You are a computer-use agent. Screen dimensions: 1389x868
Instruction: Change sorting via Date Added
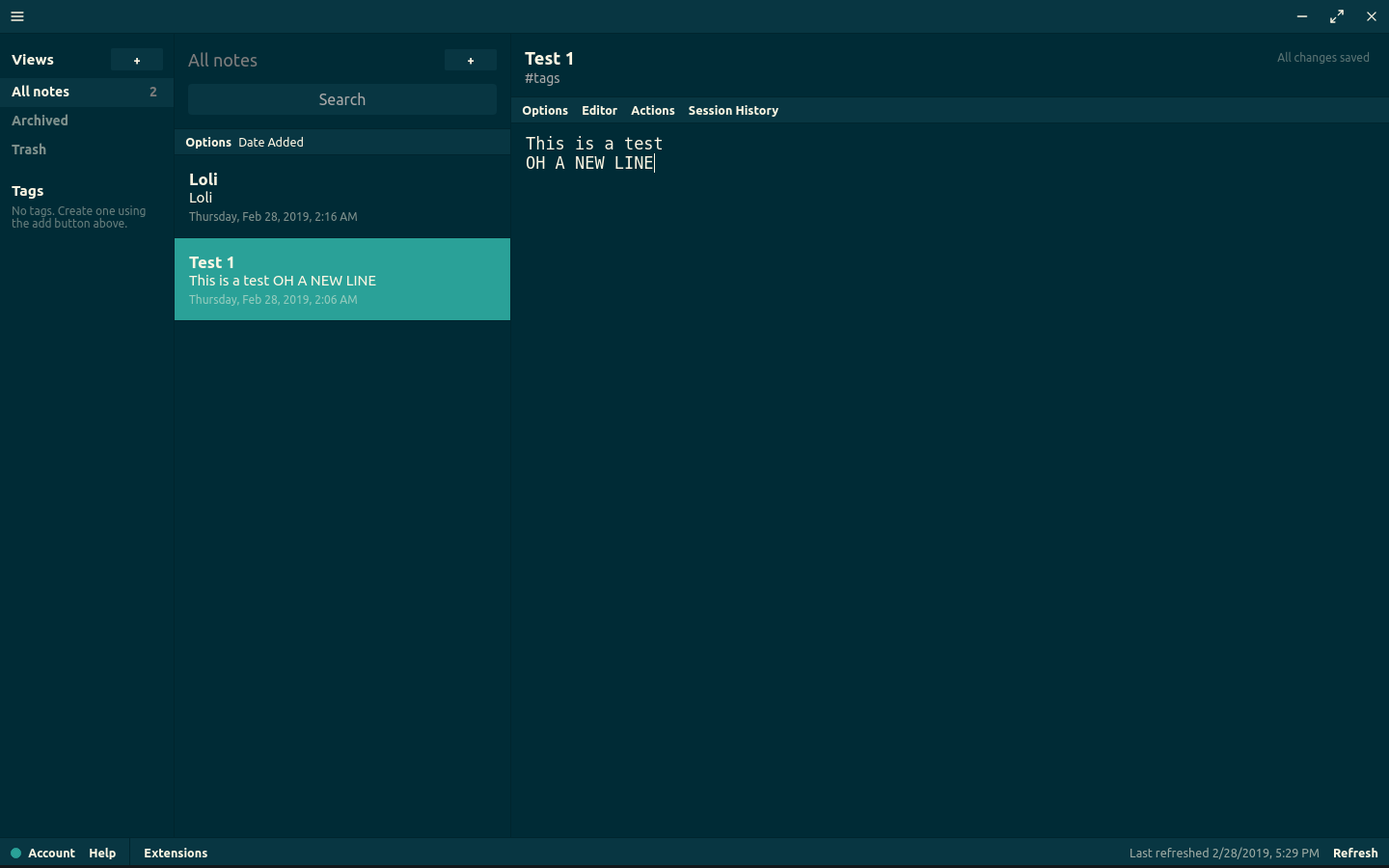point(270,142)
